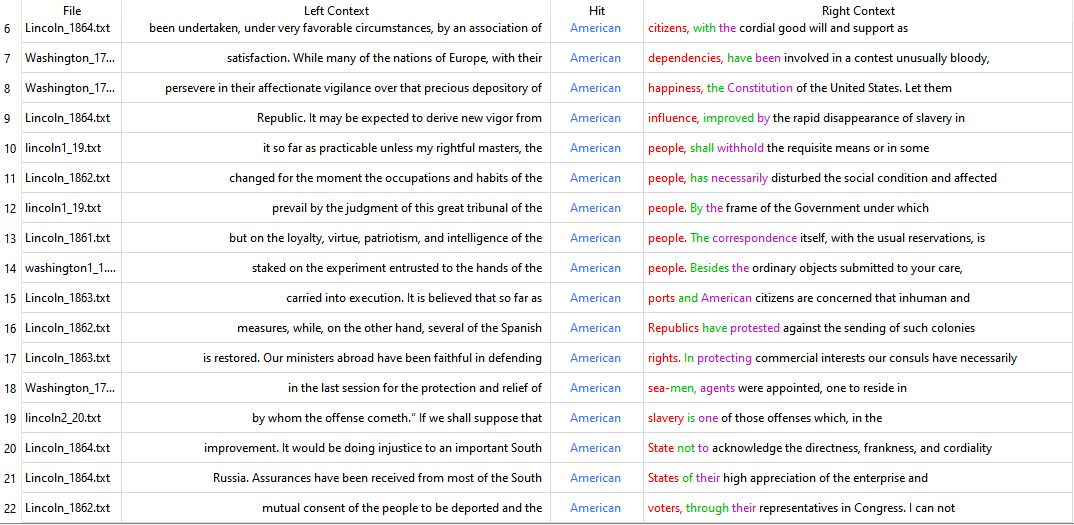The width and height of the screenshot is (1074, 525).
Task: Select lincoln1_19.txt file in row 10
Action: 63,148
